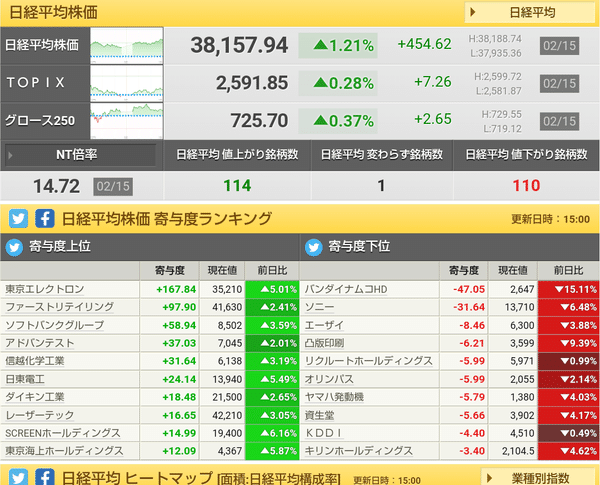Image resolution: width=600 pixels, height=485 pixels.
Task: Open ファーストリテイリング stock link
Action: click(x=59, y=307)
